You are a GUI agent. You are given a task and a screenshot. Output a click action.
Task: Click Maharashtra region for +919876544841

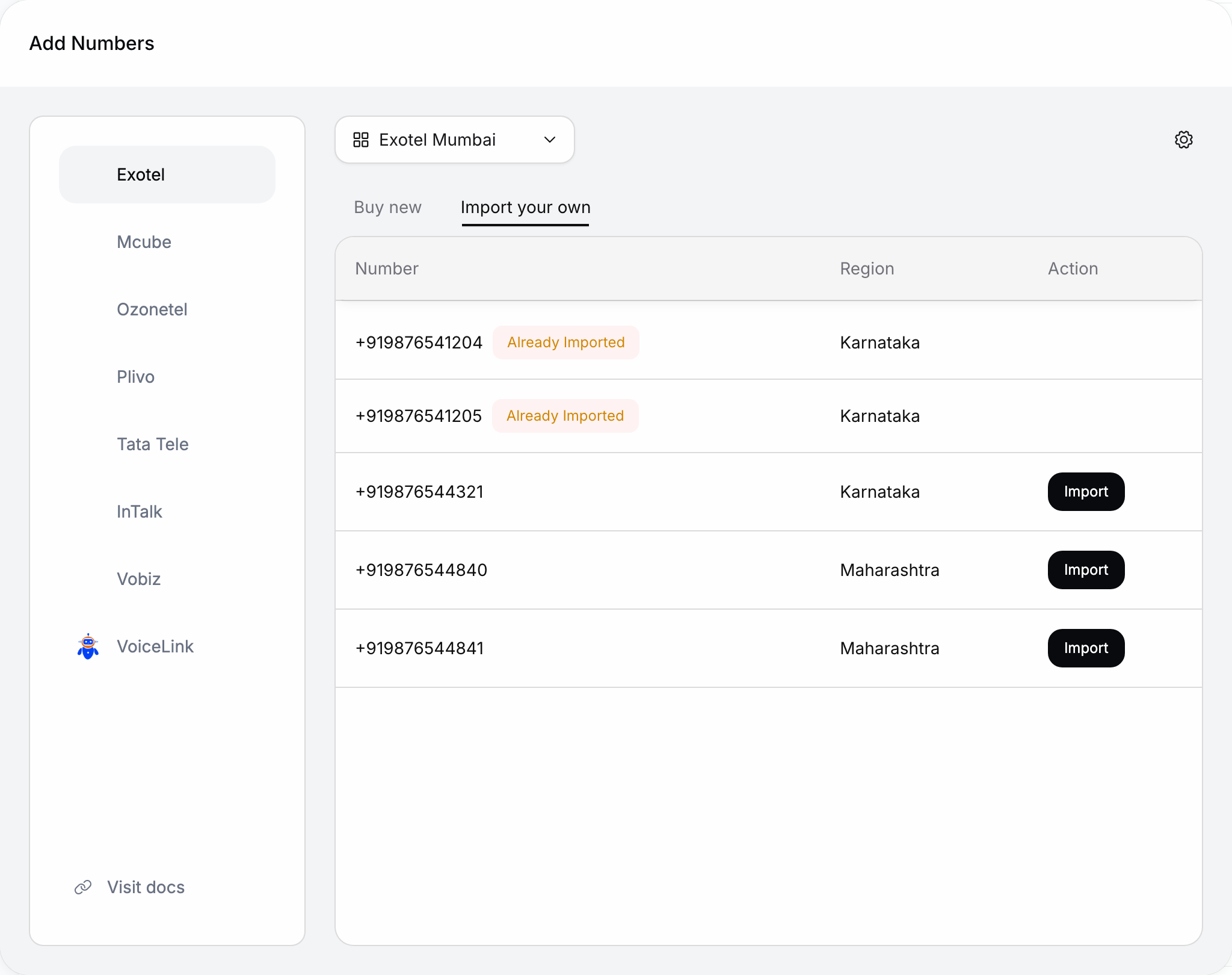(889, 648)
